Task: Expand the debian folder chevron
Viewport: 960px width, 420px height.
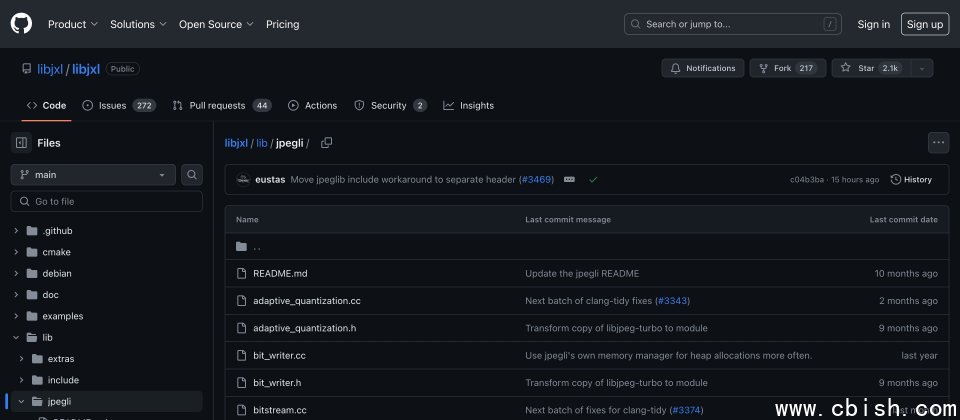Action: point(17,274)
